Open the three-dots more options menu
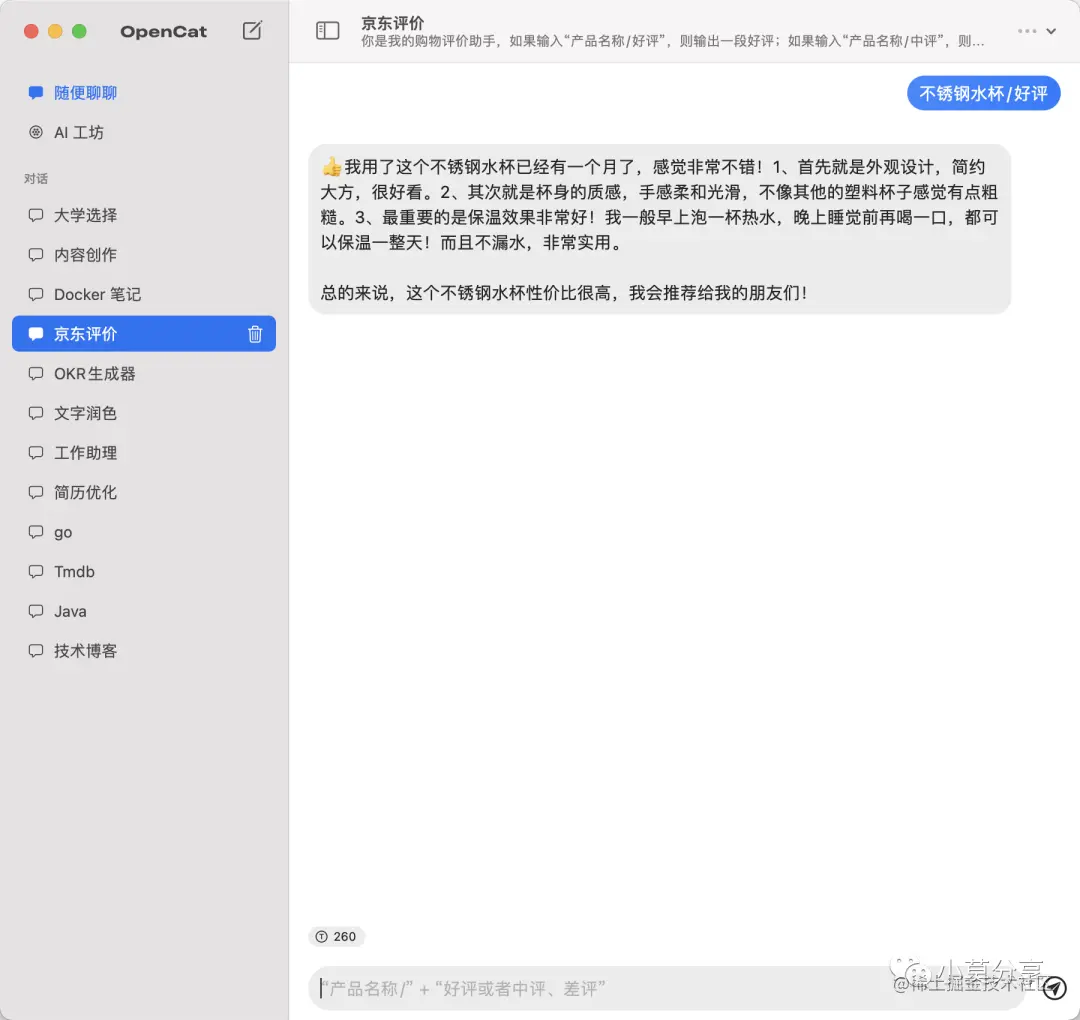 (x=1026, y=31)
